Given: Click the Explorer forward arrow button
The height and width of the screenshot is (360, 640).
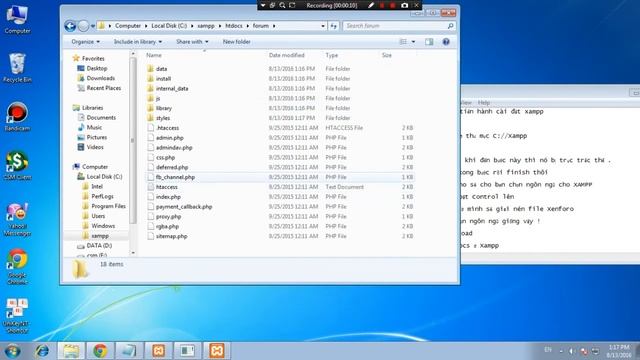Looking at the screenshot, I should pyautogui.click(x=83, y=26).
